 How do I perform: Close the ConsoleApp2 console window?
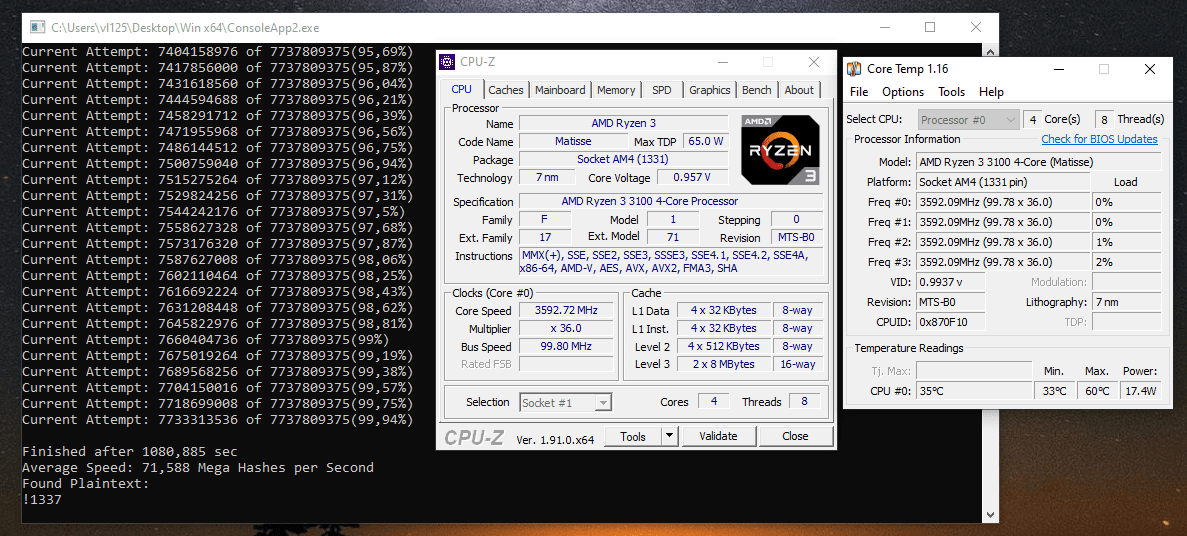(976, 27)
